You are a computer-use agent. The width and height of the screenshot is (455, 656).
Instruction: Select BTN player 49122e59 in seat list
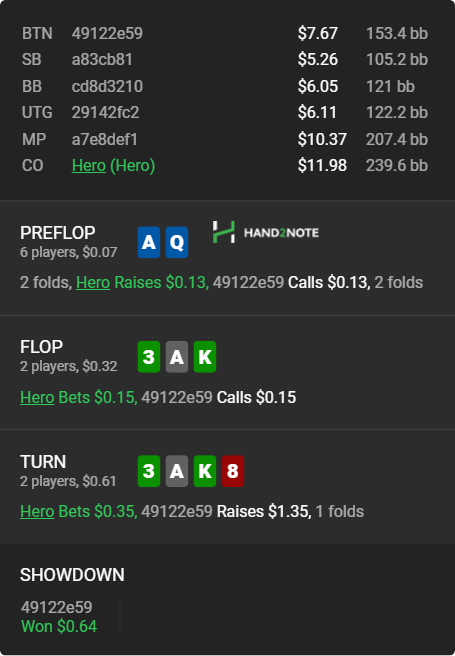point(107,33)
